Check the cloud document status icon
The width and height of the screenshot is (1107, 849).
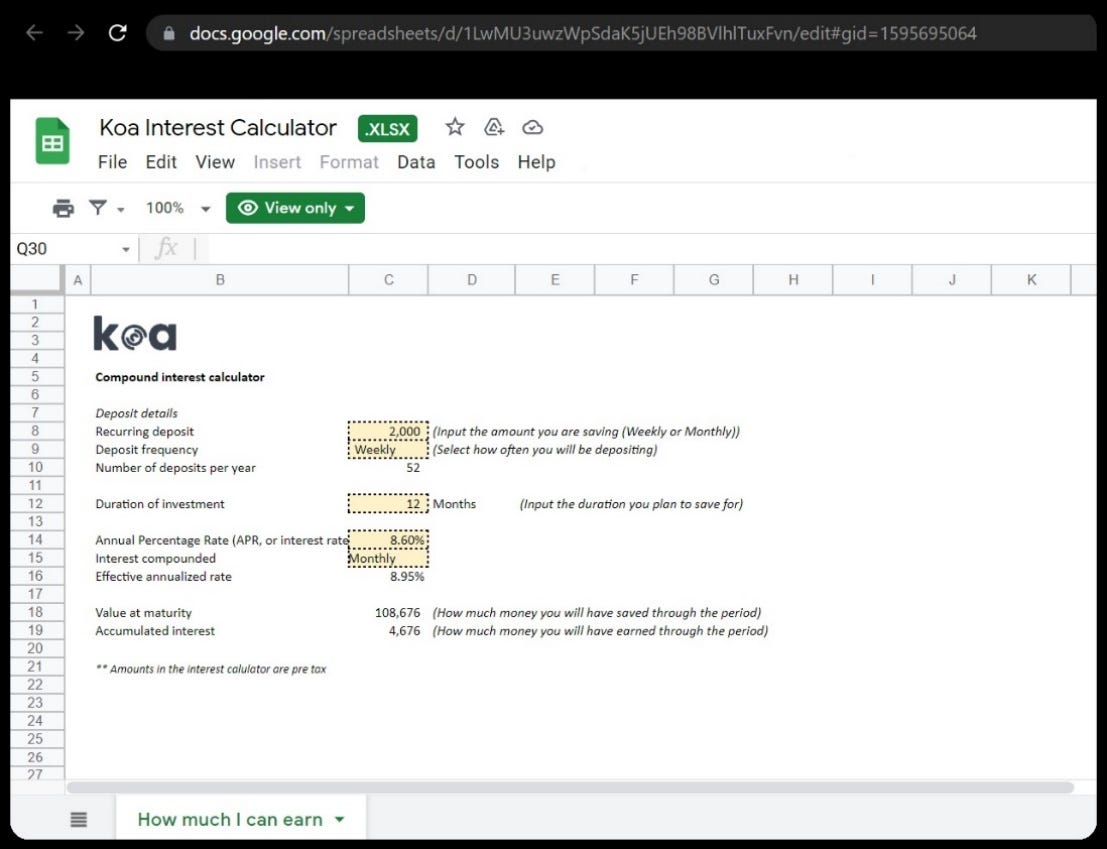(x=532, y=127)
